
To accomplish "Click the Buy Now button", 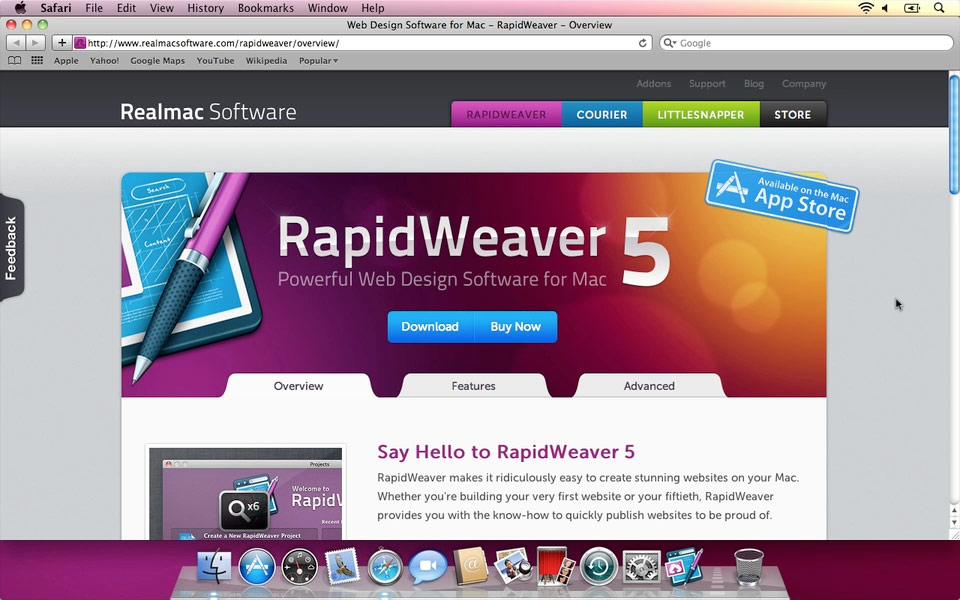I will pyautogui.click(x=516, y=327).
